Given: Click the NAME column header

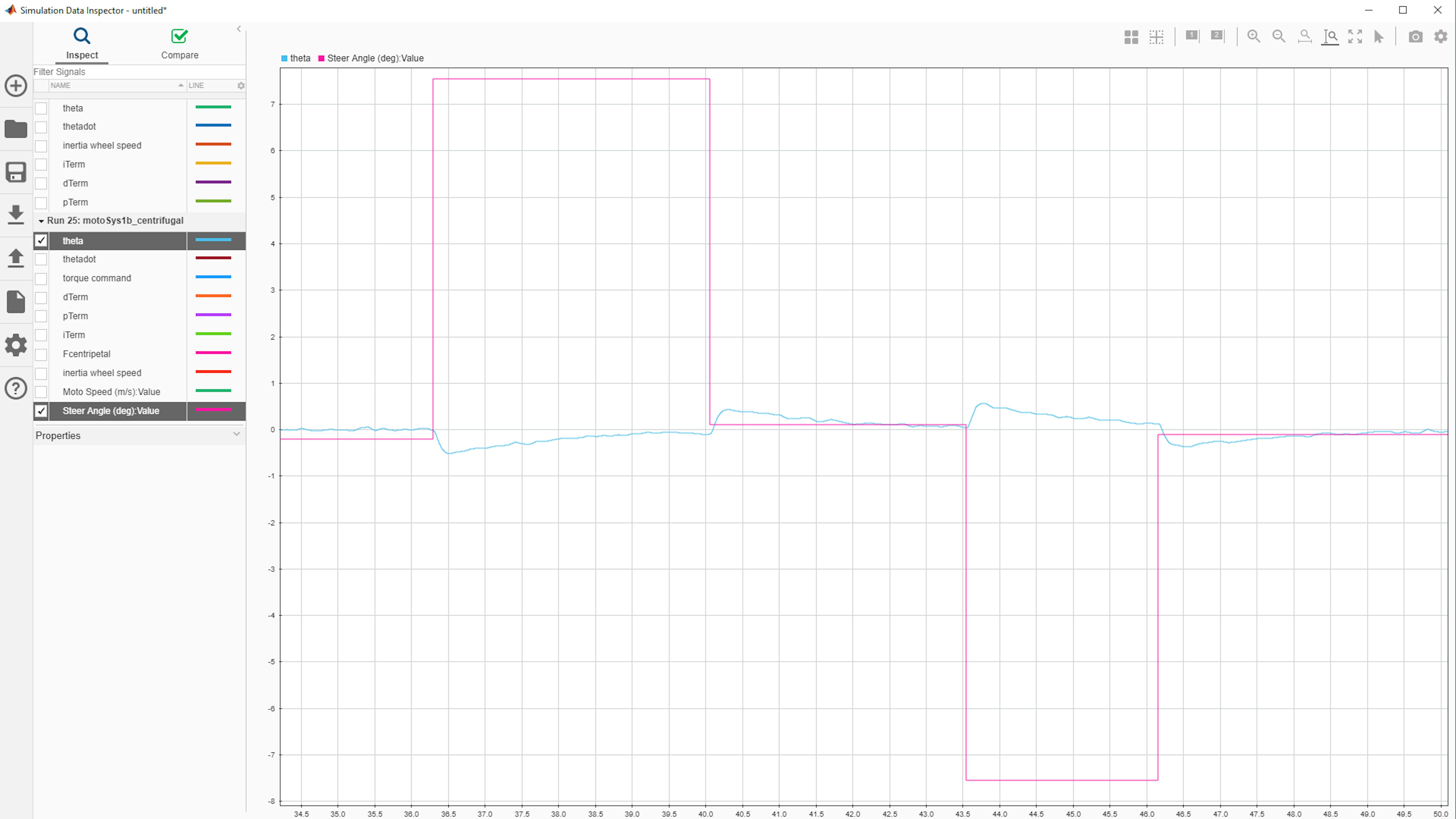Looking at the screenshot, I should (x=60, y=85).
